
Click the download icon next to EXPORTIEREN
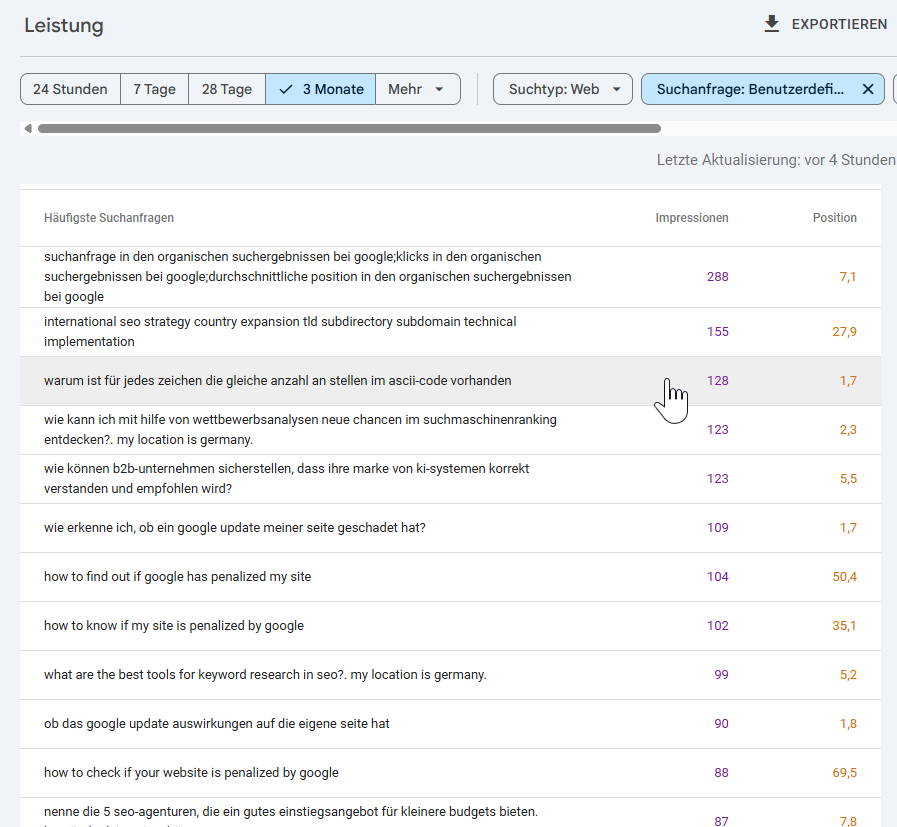[771, 24]
